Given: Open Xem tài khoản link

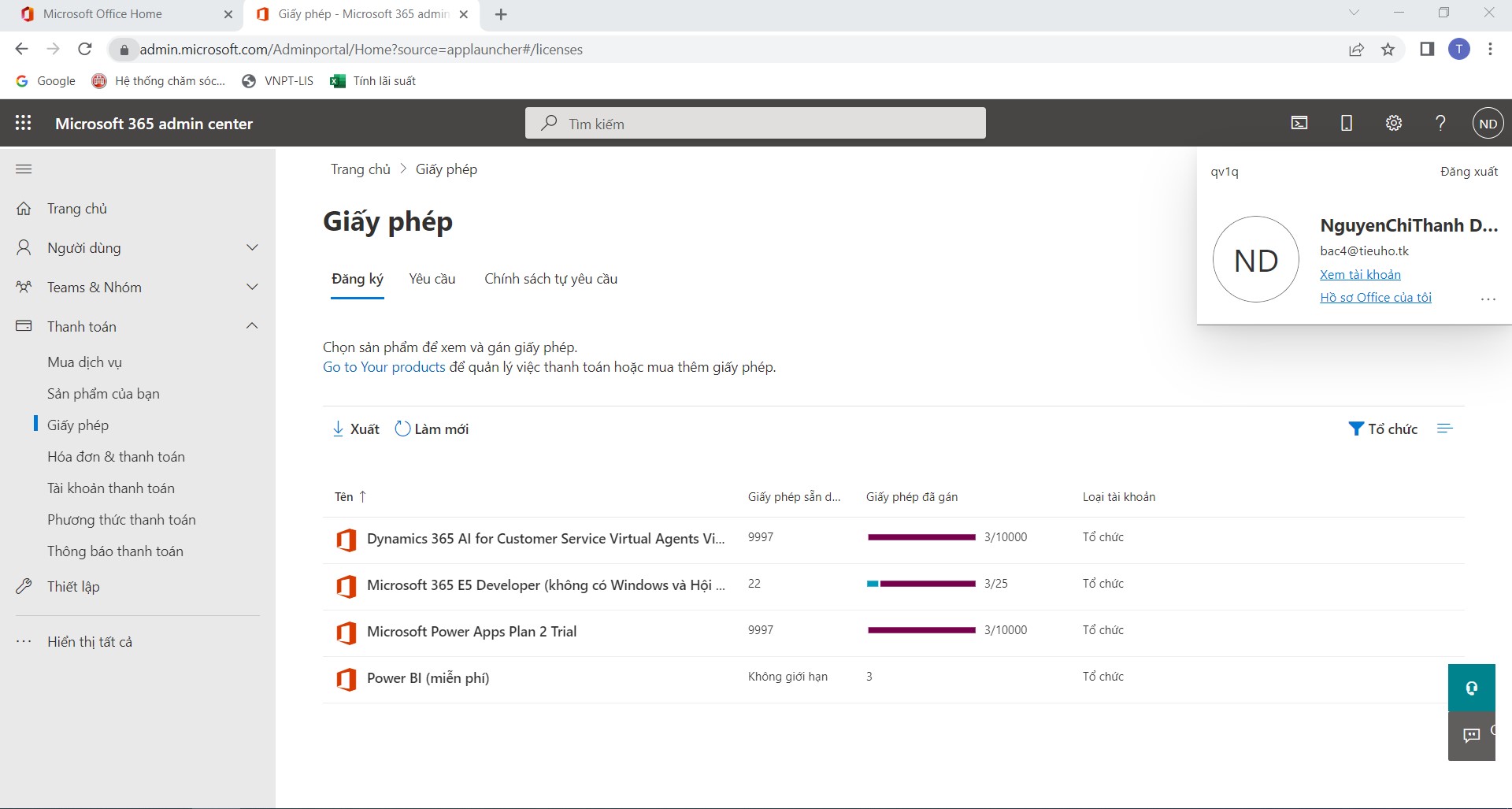Looking at the screenshot, I should 1360,274.
